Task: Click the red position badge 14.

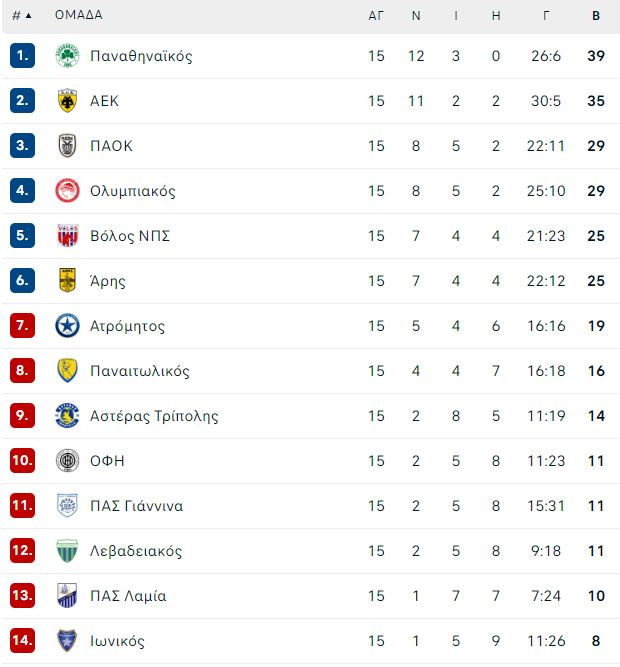Action: tap(22, 640)
